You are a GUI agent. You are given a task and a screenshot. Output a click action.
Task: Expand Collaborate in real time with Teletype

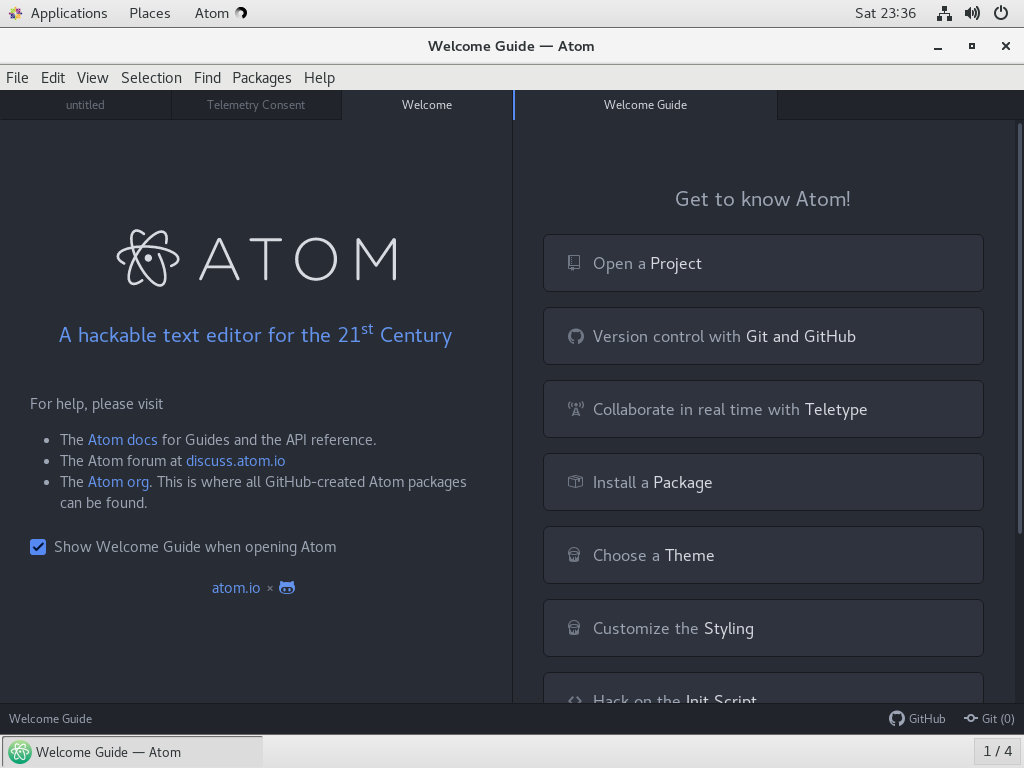point(763,409)
